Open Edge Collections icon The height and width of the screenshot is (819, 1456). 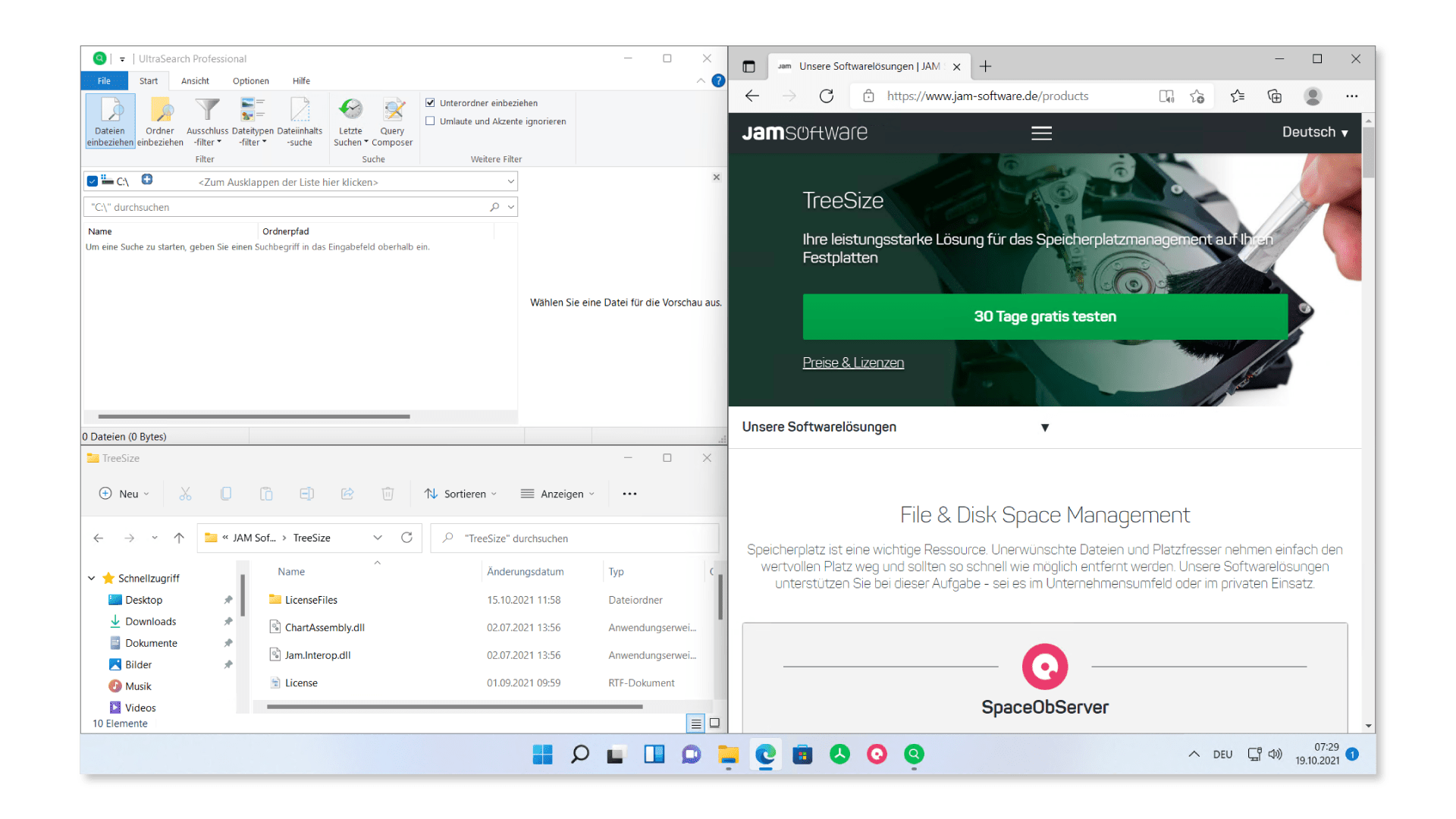click(1275, 96)
